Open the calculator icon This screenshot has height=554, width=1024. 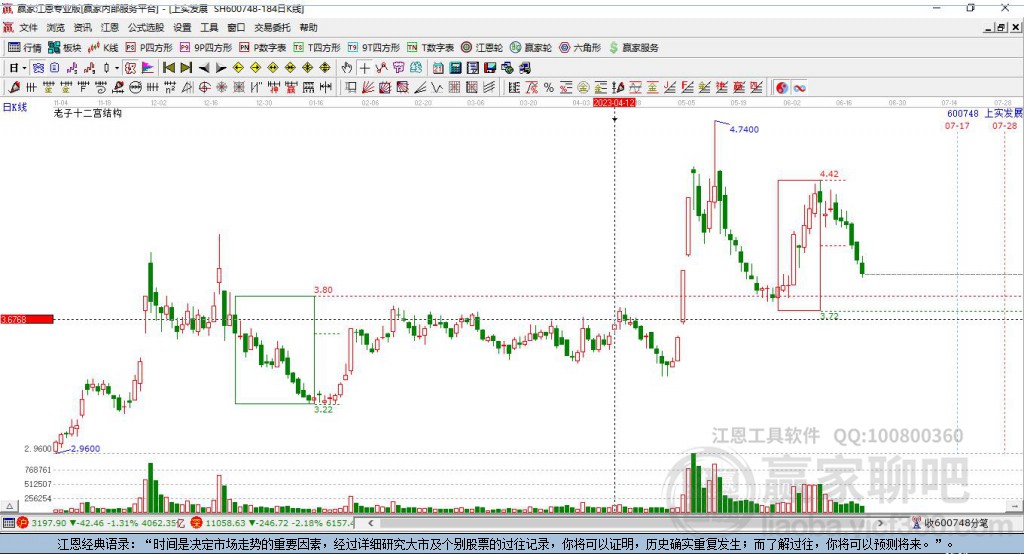[x=455, y=68]
